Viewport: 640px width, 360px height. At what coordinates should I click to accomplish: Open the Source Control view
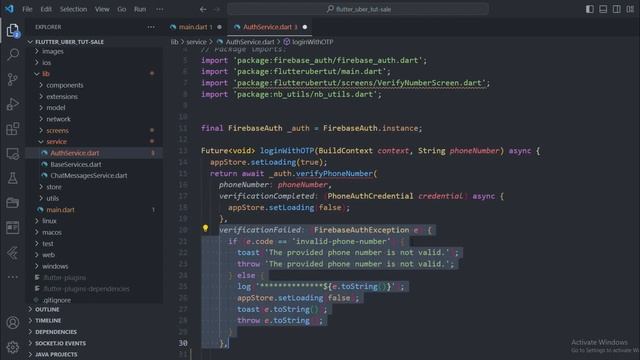[x=13, y=79]
